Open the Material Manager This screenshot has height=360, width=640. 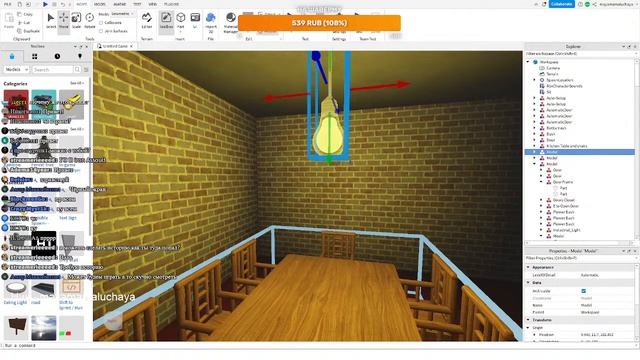point(231,22)
